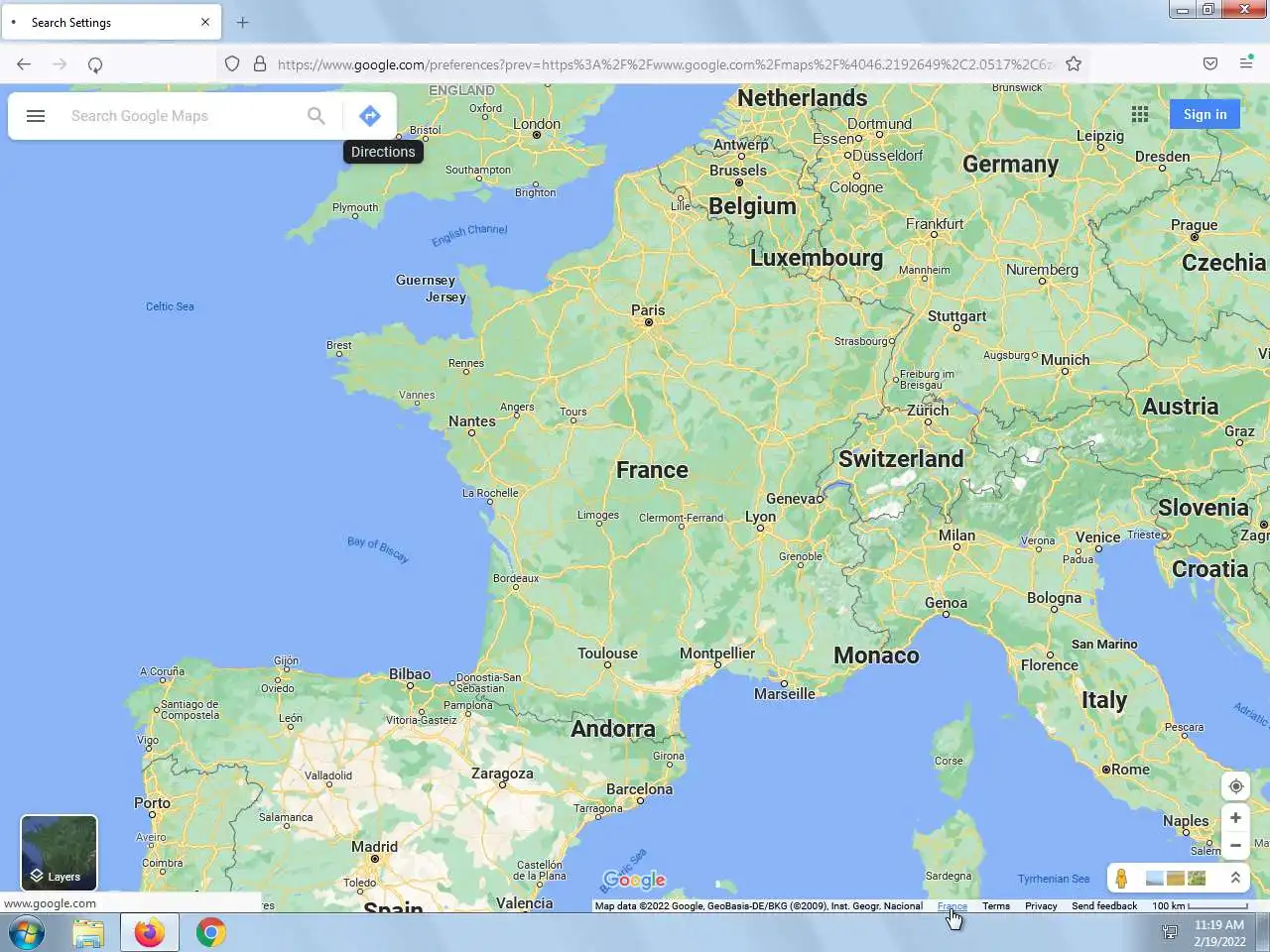The width and height of the screenshot is (1270, 952).
Task: Save page to Pocket
Action: click(x=1210, y=63)
